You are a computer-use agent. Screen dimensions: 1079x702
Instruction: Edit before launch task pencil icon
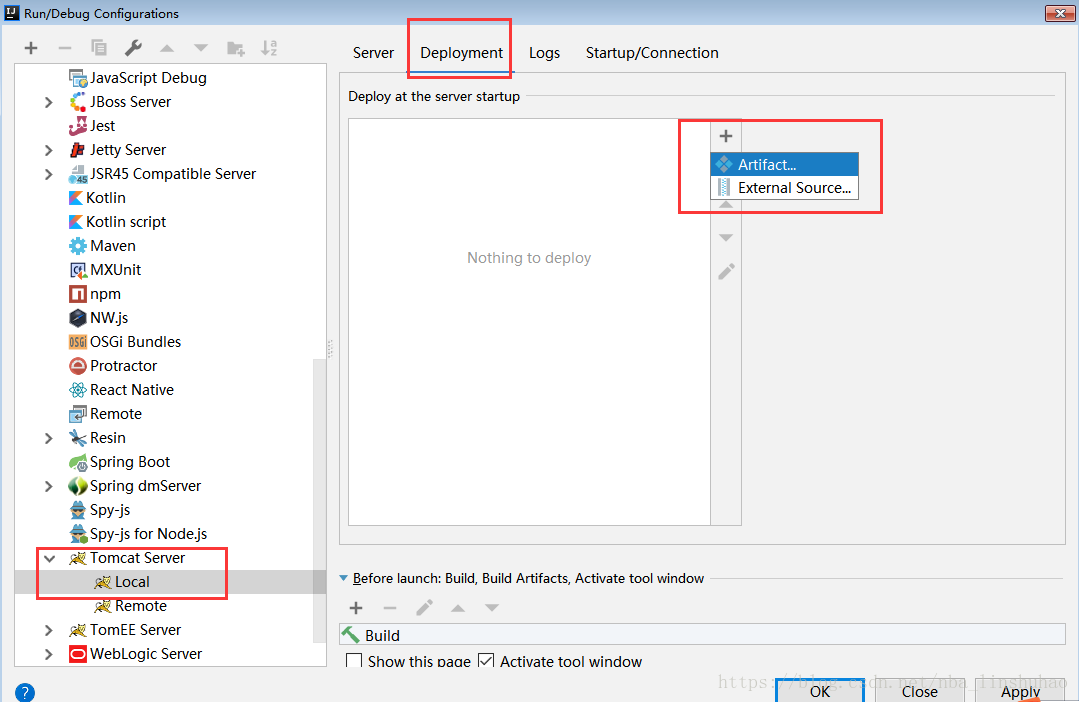click(424, 608)
